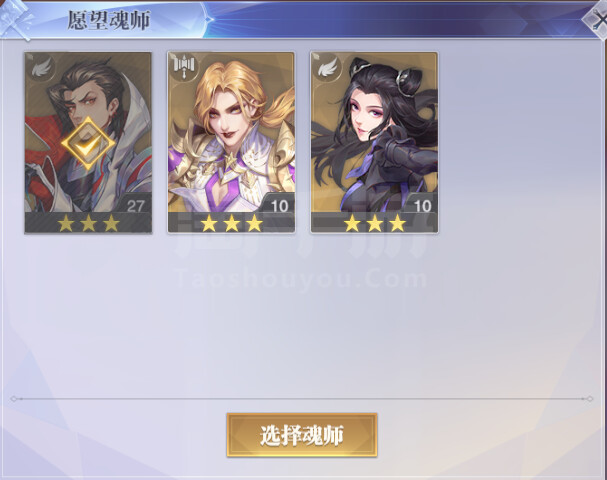Click the level 10 badge on the blonde card

(279, 206)
